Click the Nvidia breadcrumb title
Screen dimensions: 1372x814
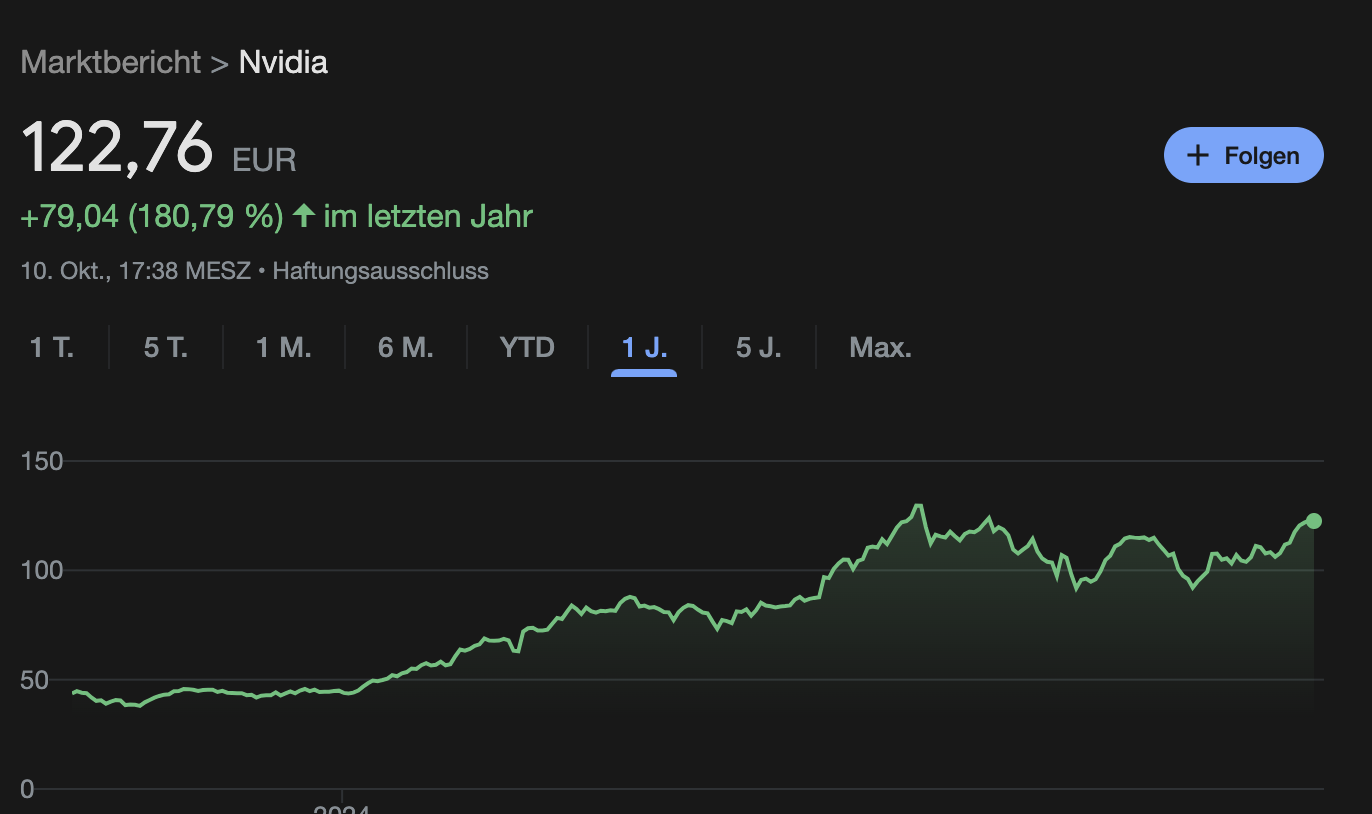(x=283, y=62)
